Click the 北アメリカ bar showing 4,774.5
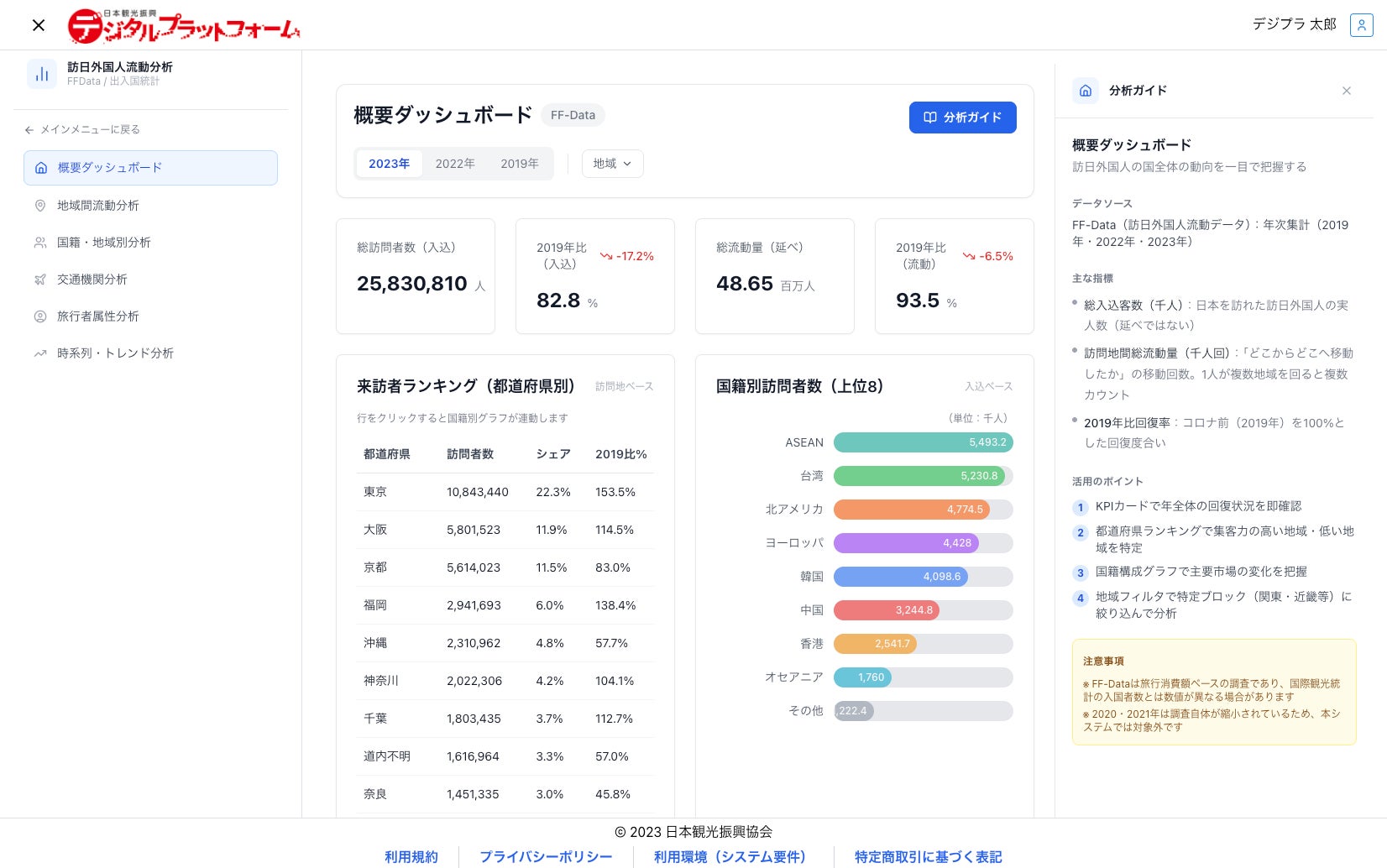The height and width of the screenshot is (868, 1387). 912,510
